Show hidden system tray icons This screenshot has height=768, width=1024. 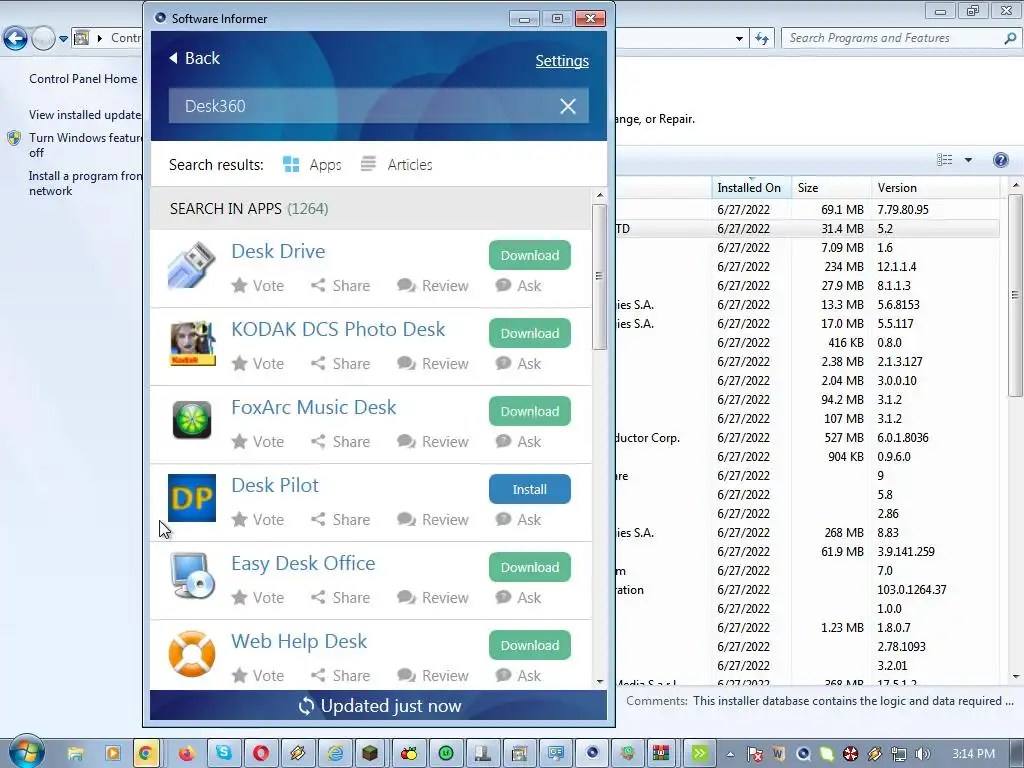coord(730,754)
